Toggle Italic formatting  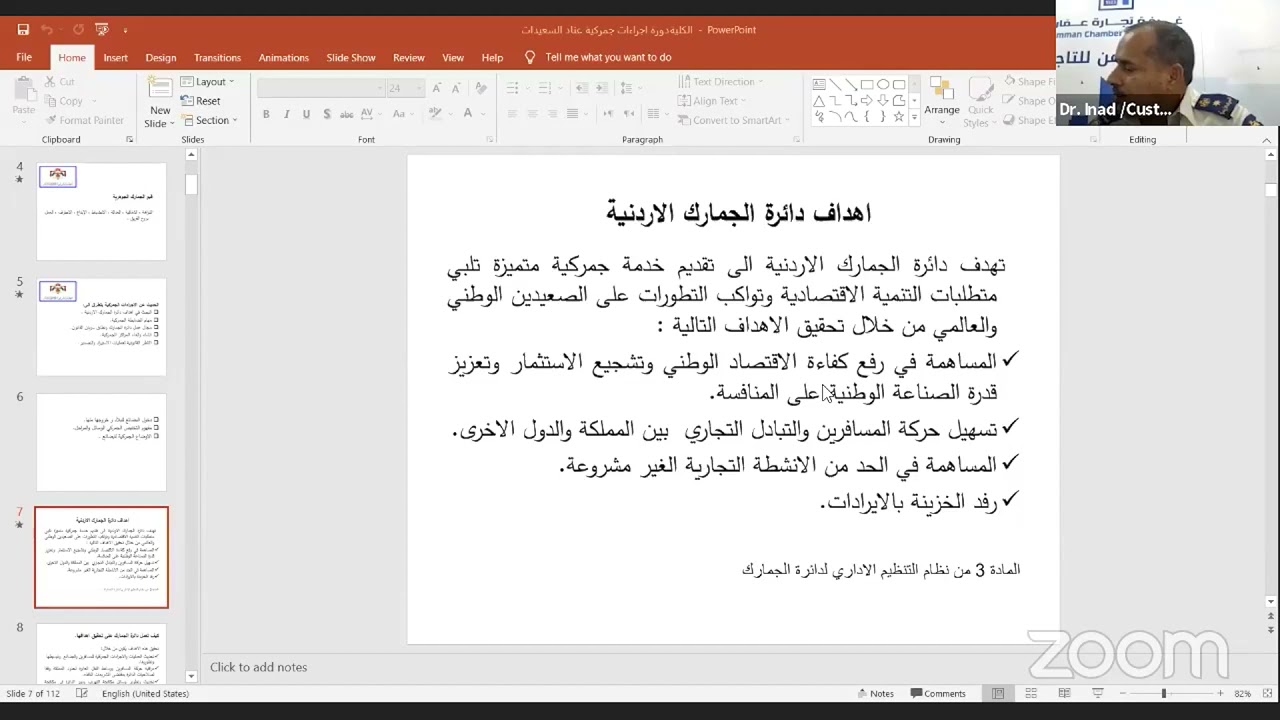[x=286, y=114]
